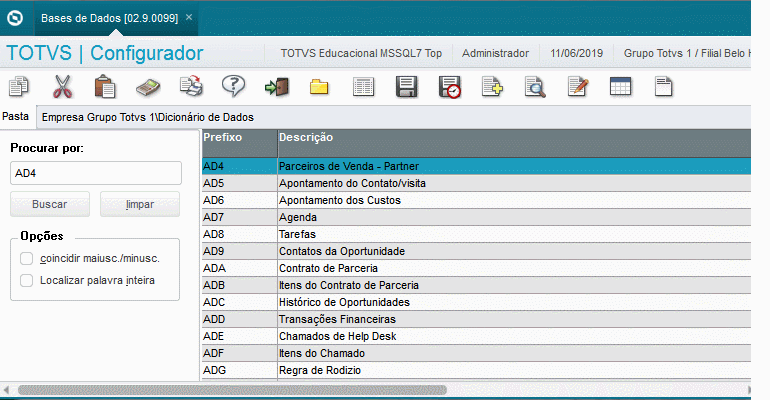This screenshot has height=400, width=770.
Task: Select row Contatos da Oportunidade
Action: pos(476,251)
